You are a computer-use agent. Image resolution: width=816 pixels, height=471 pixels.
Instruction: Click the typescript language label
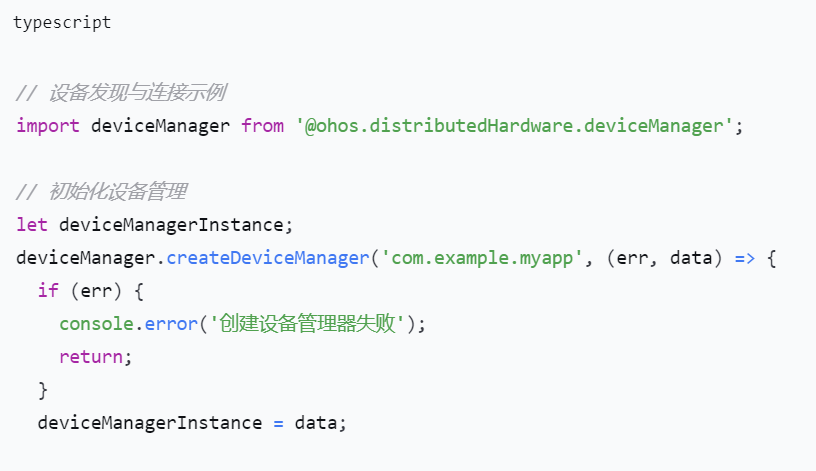(62, 23)
